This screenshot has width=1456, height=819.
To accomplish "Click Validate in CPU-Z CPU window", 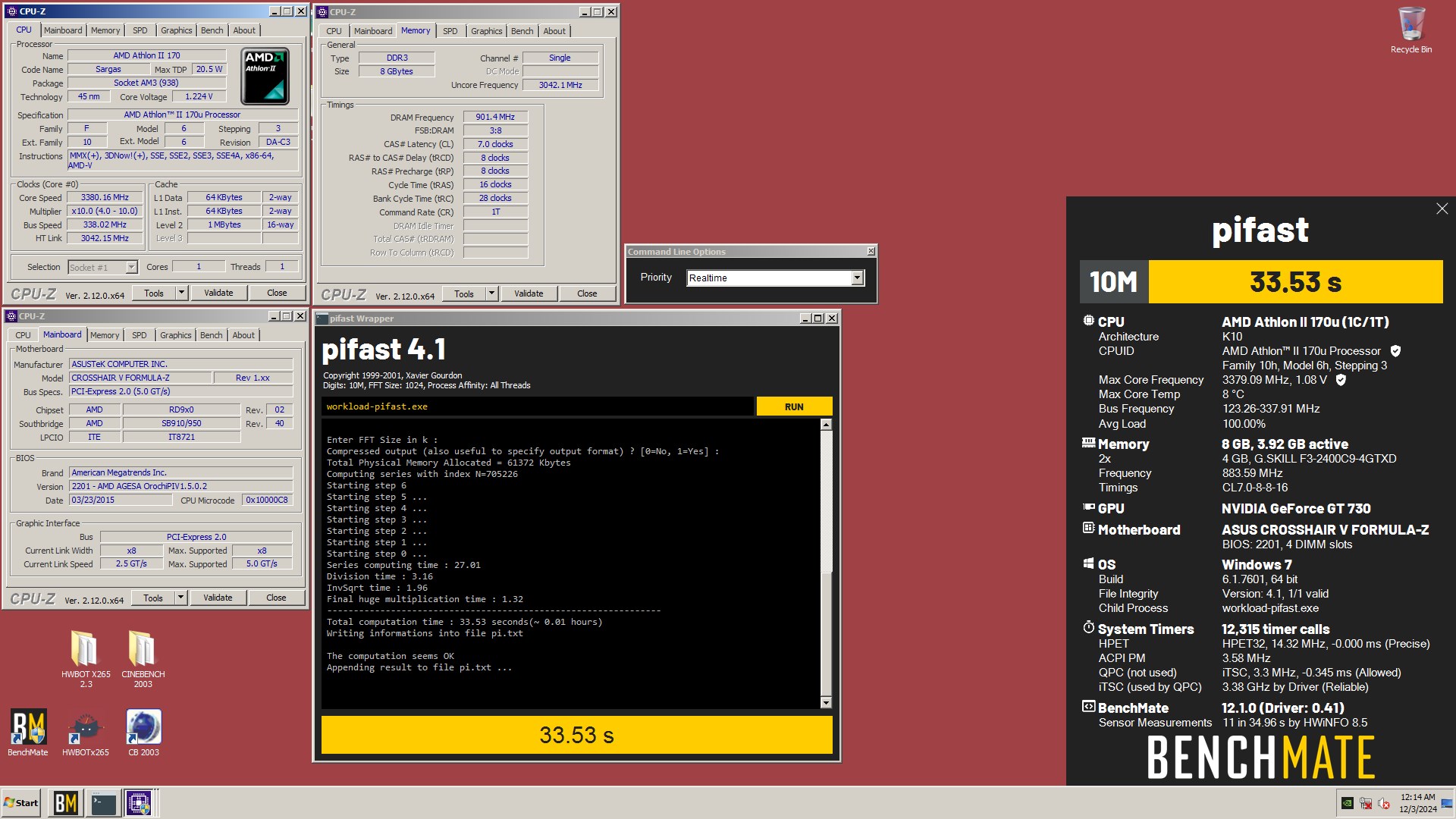I will click(x=218, y=293).
